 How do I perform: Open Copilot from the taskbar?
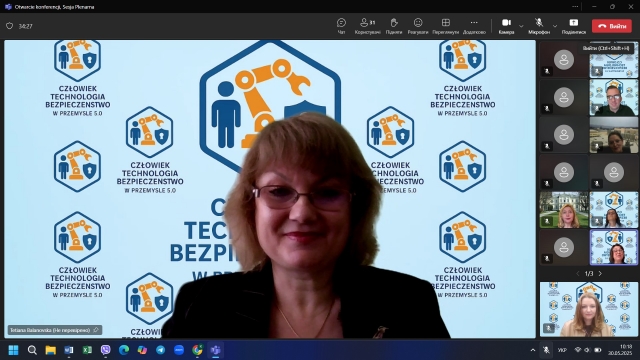tap(142, 350)
